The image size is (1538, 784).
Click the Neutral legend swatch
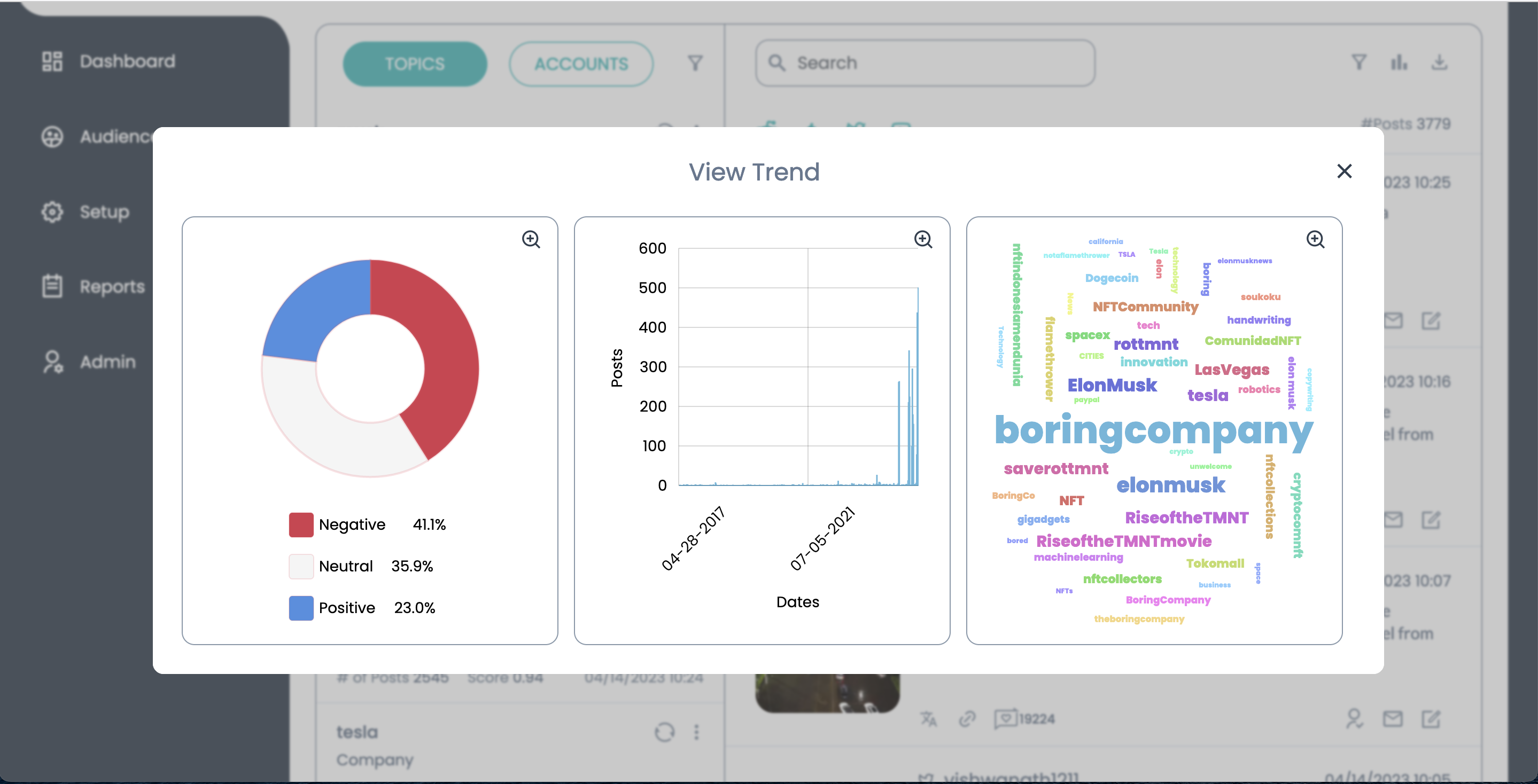pos(301,566)
